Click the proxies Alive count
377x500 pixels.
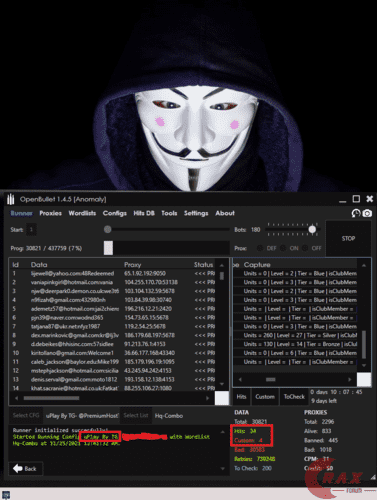coord(327,431)
